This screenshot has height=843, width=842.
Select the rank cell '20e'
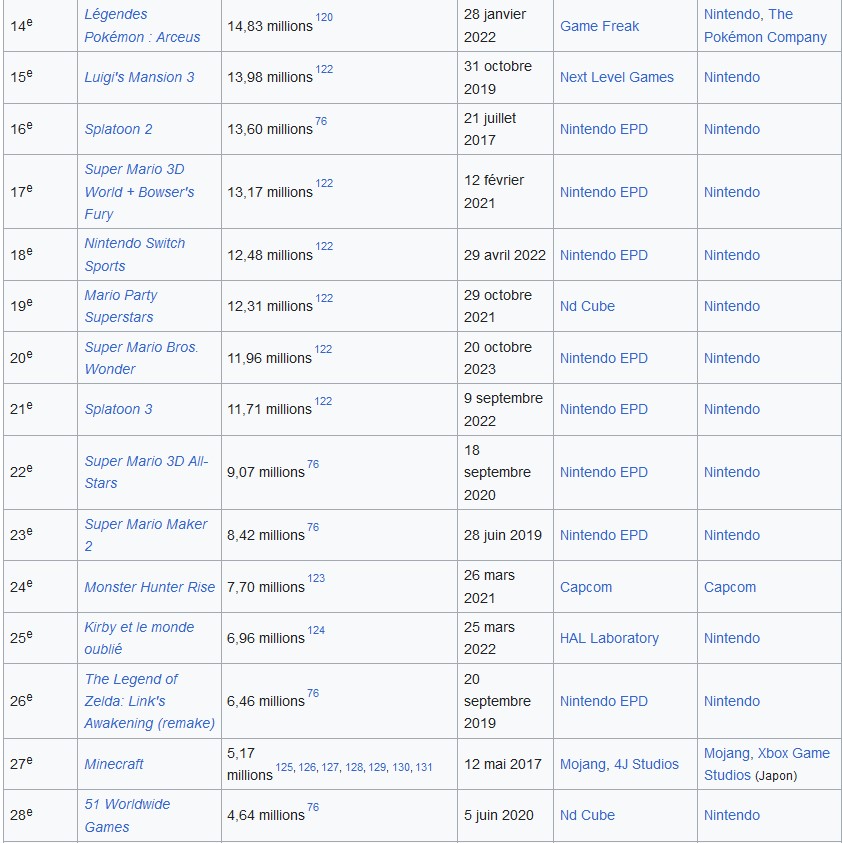pos(40,358)
